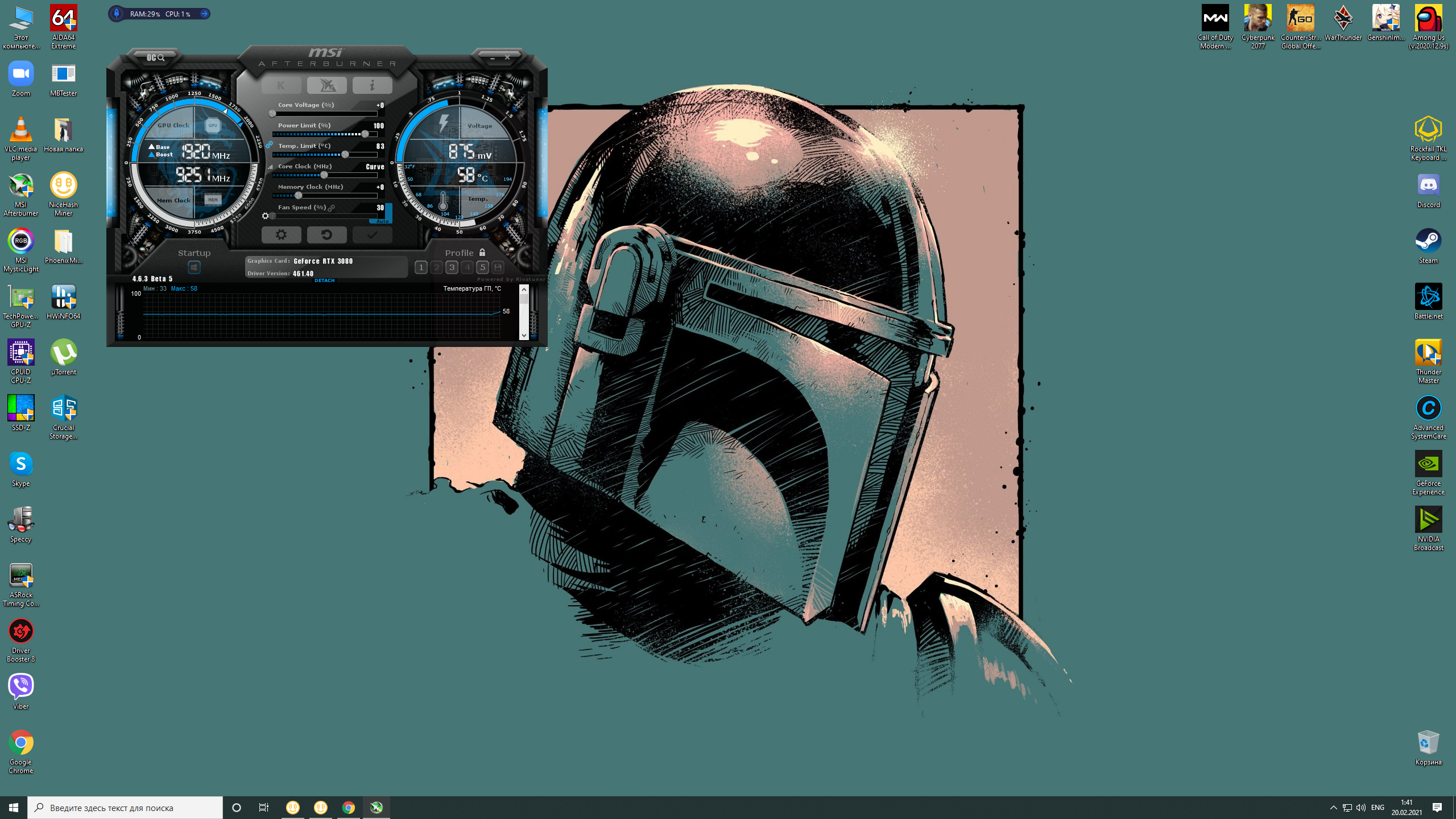The image size is (1456, 819).
Task: Toggle the Profile lock icon
Action: pos(482,253)
